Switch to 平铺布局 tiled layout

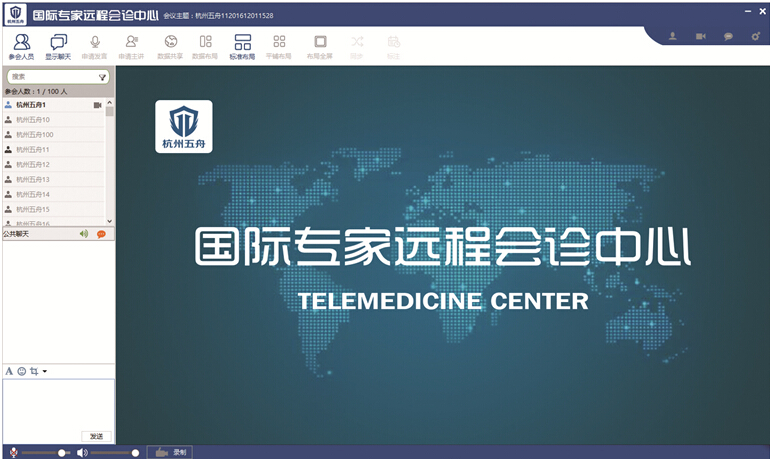(x=279, y=46)
